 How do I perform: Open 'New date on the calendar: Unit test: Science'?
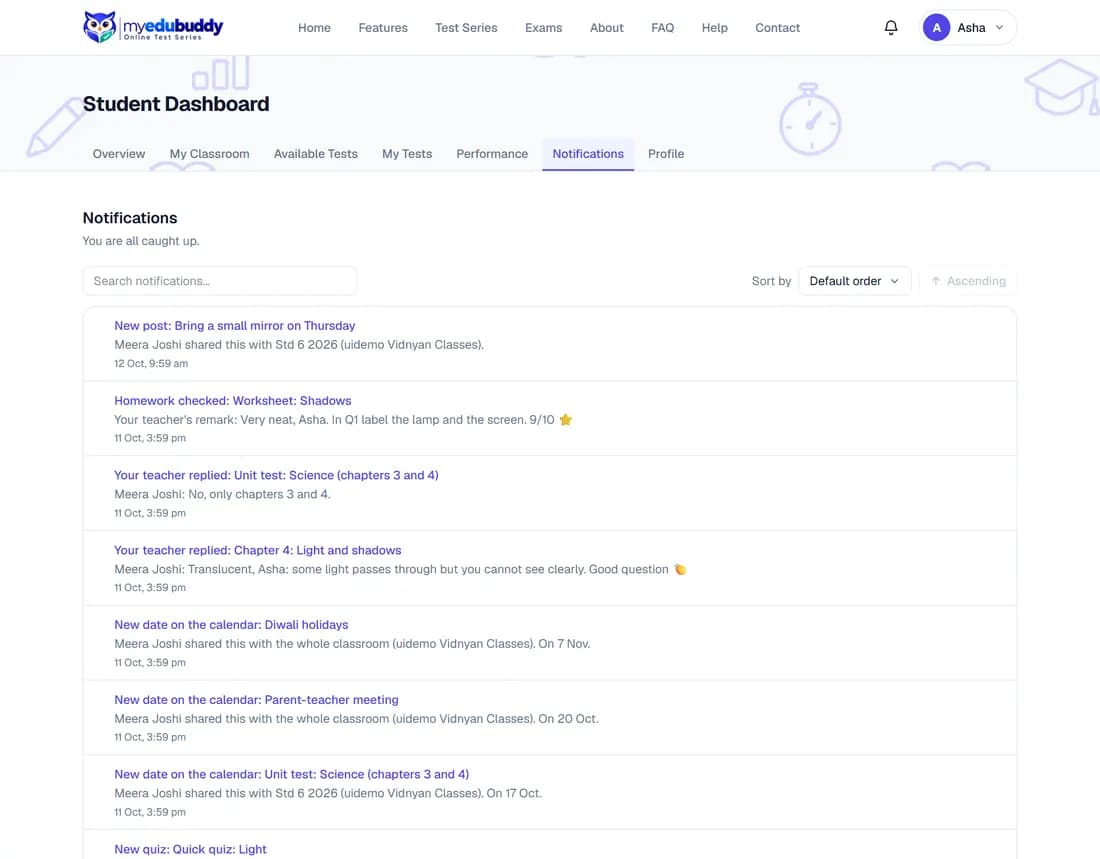point(292,774)
